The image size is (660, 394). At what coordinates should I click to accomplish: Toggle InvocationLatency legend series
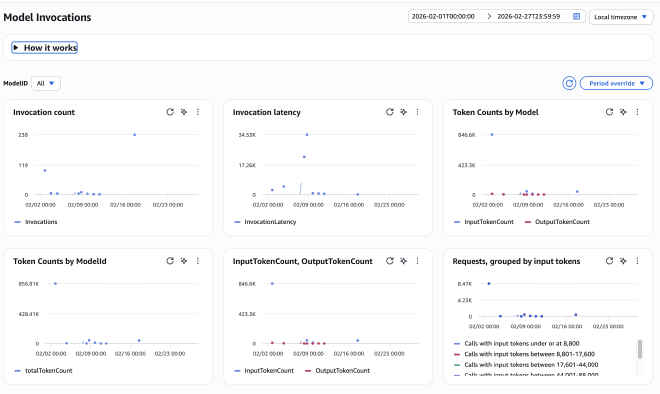(265, 222)
